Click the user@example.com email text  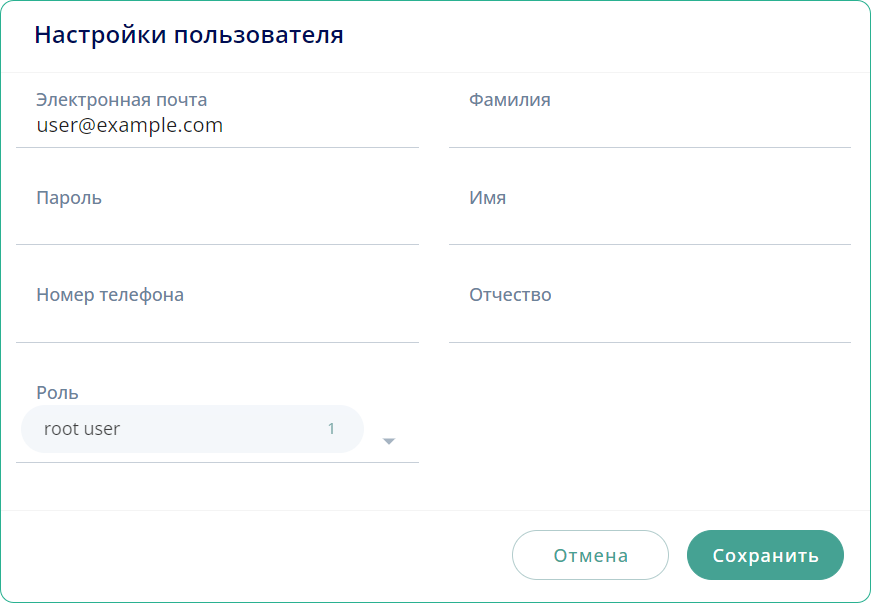(129, 126)
